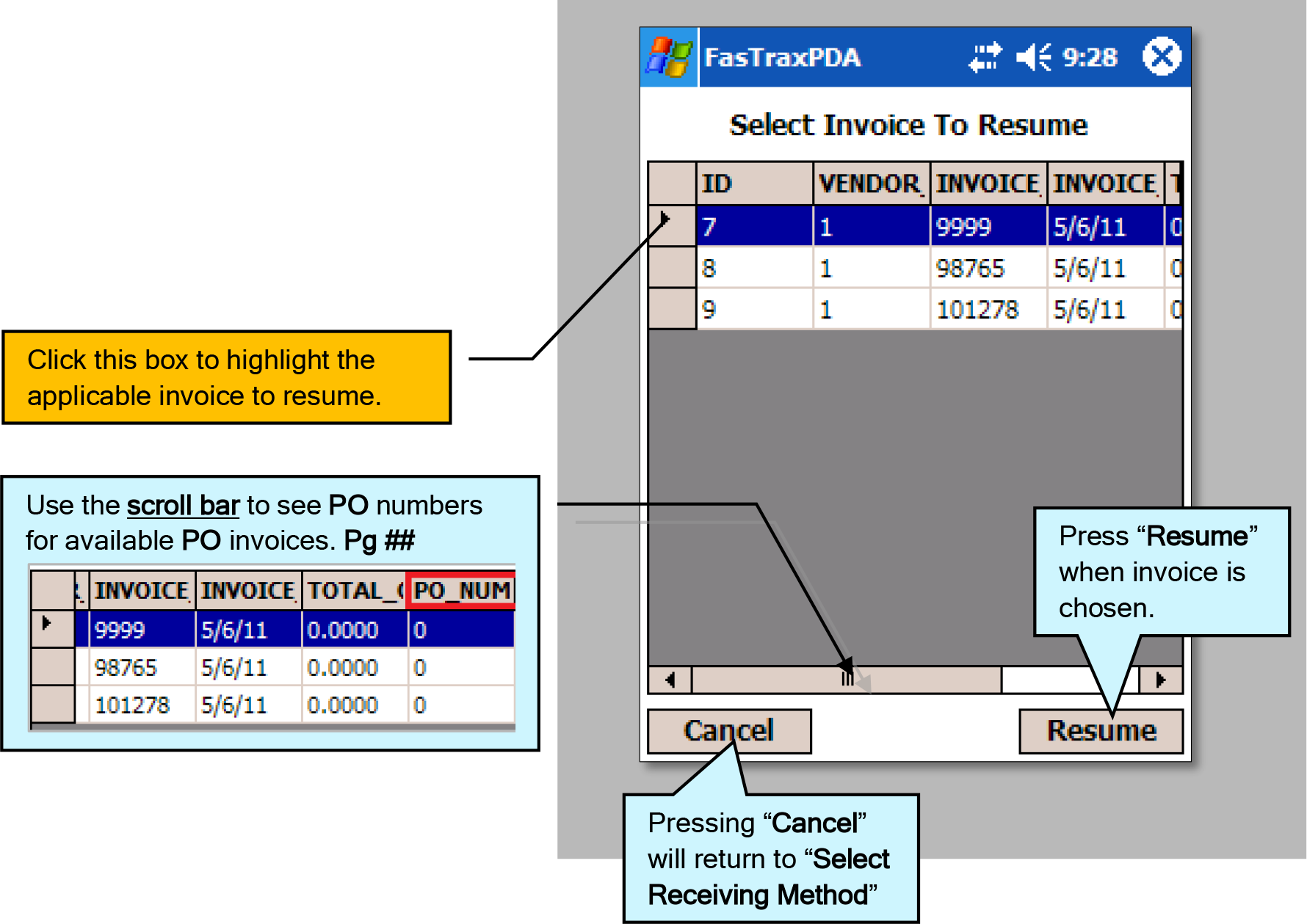Click the ID column header

pyautogui.click(x=755, y=183)
